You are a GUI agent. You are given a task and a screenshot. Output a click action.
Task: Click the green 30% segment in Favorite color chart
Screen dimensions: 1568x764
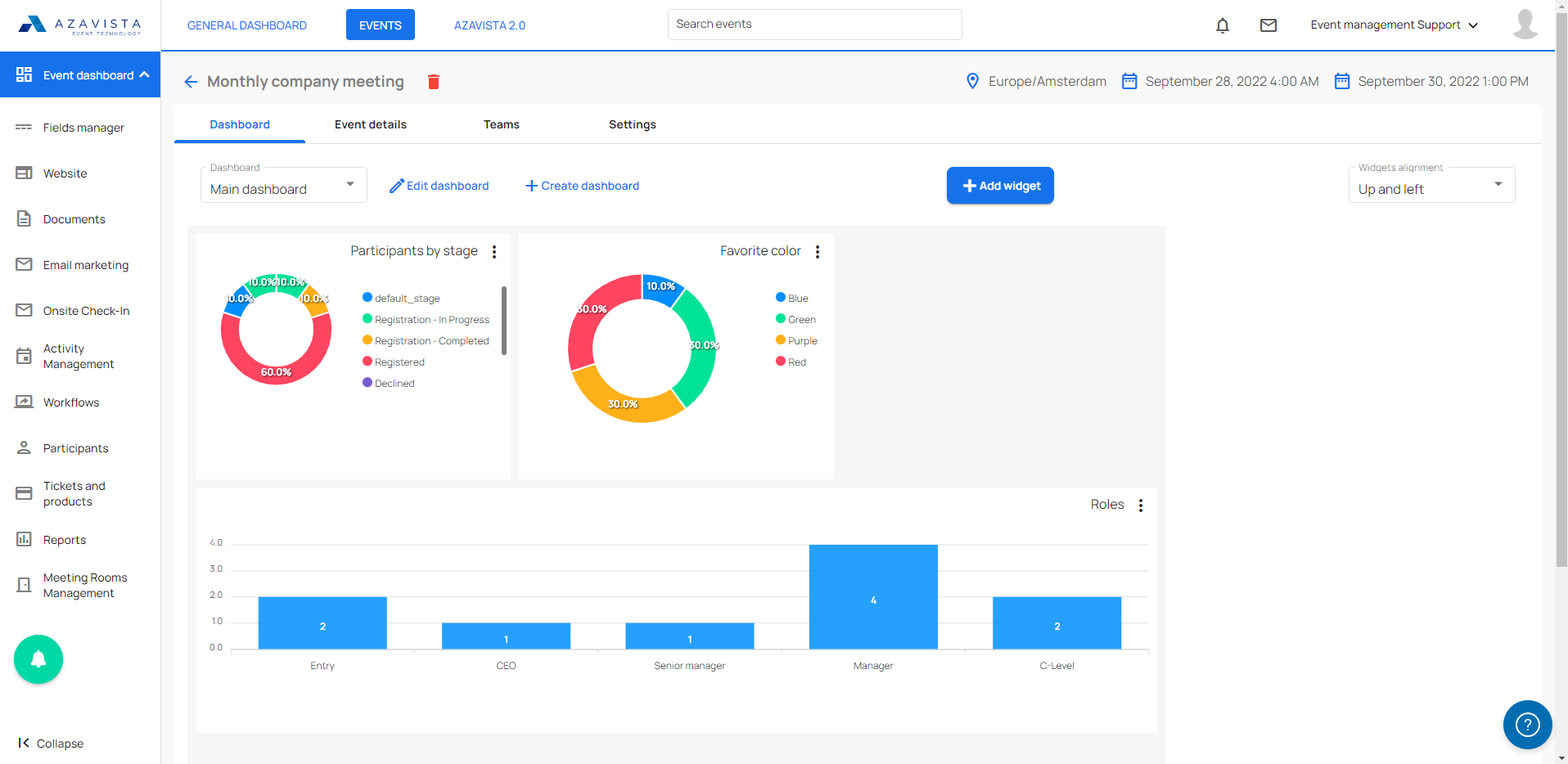702,345
